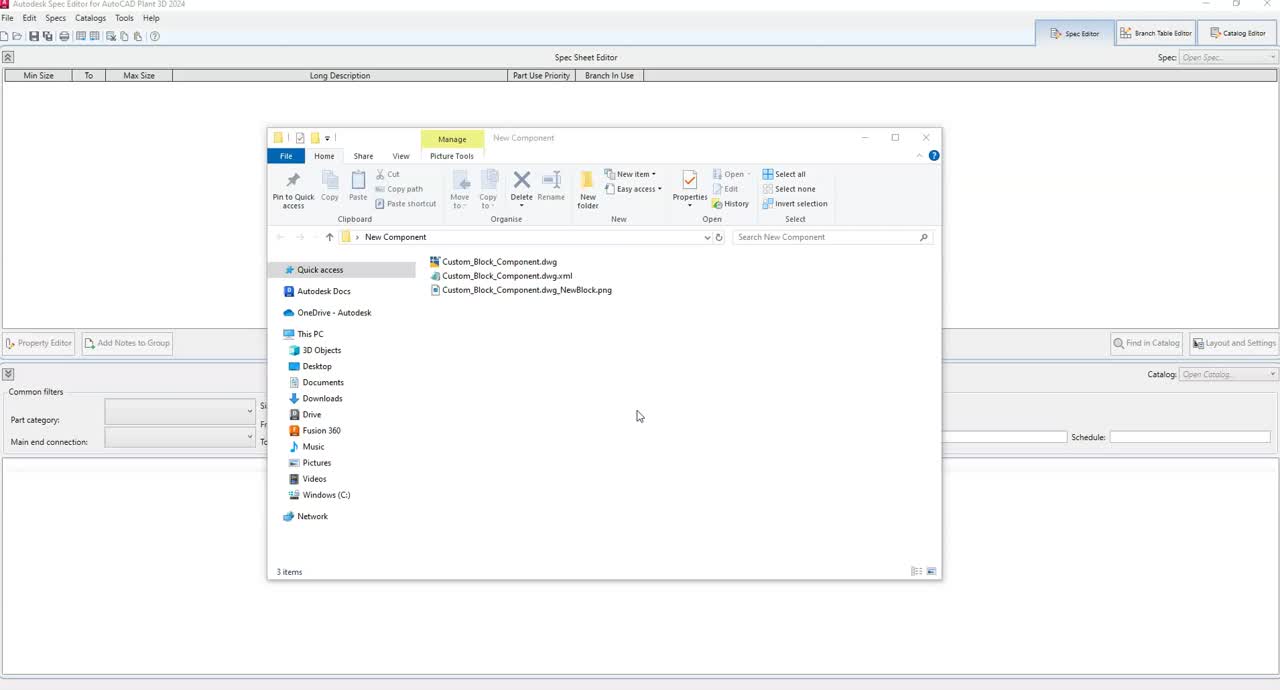Open the Catalogs menu
The height and width of the screenshot is (690, 1280).
[x=90, y=18]
